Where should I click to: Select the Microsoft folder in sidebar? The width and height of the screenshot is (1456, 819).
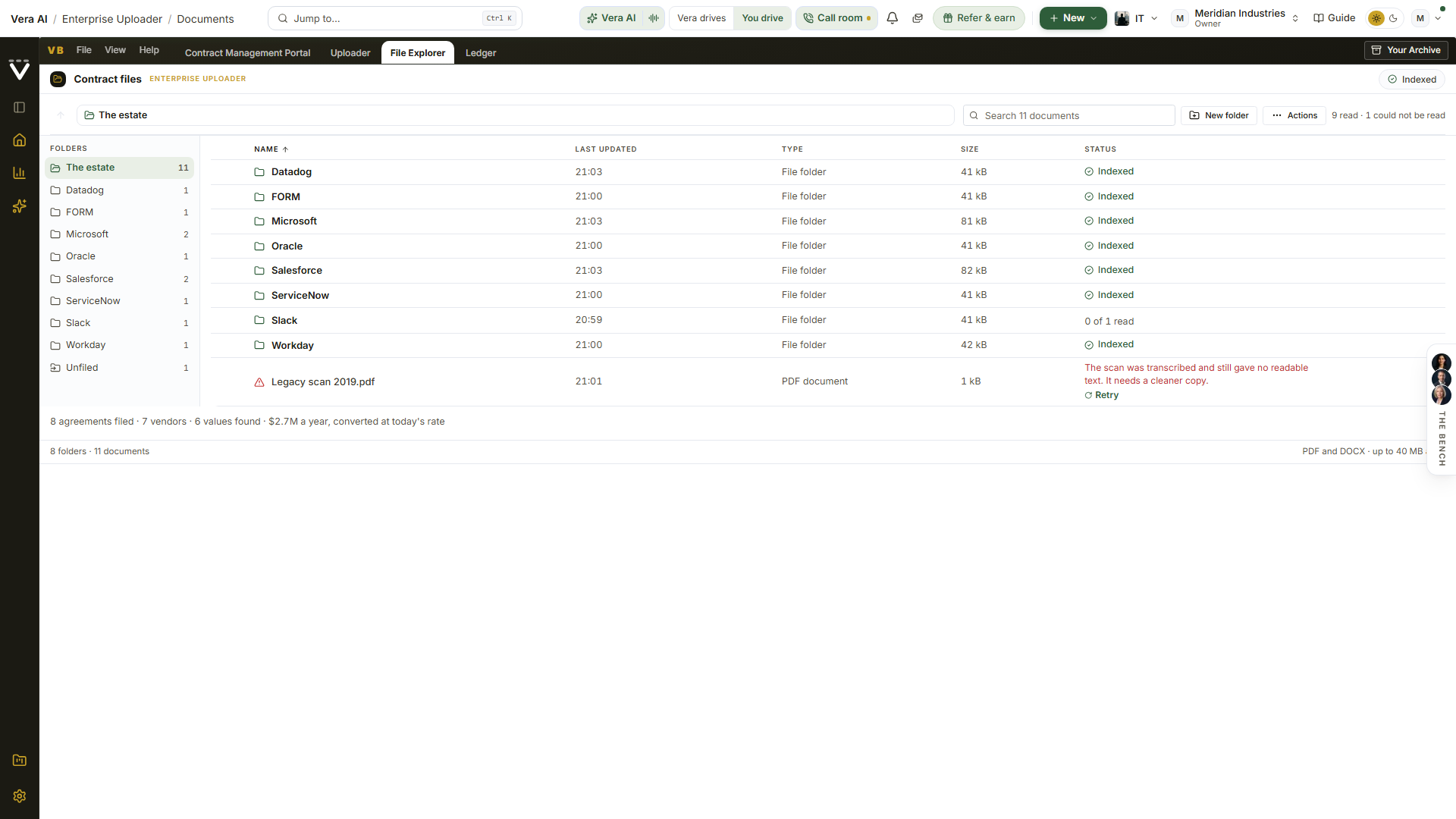point(120,234)
